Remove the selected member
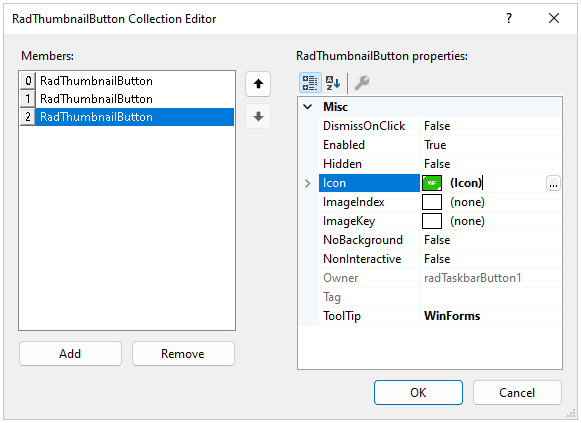The width and height of the screenshot is (581, 423). click(183, 354)
